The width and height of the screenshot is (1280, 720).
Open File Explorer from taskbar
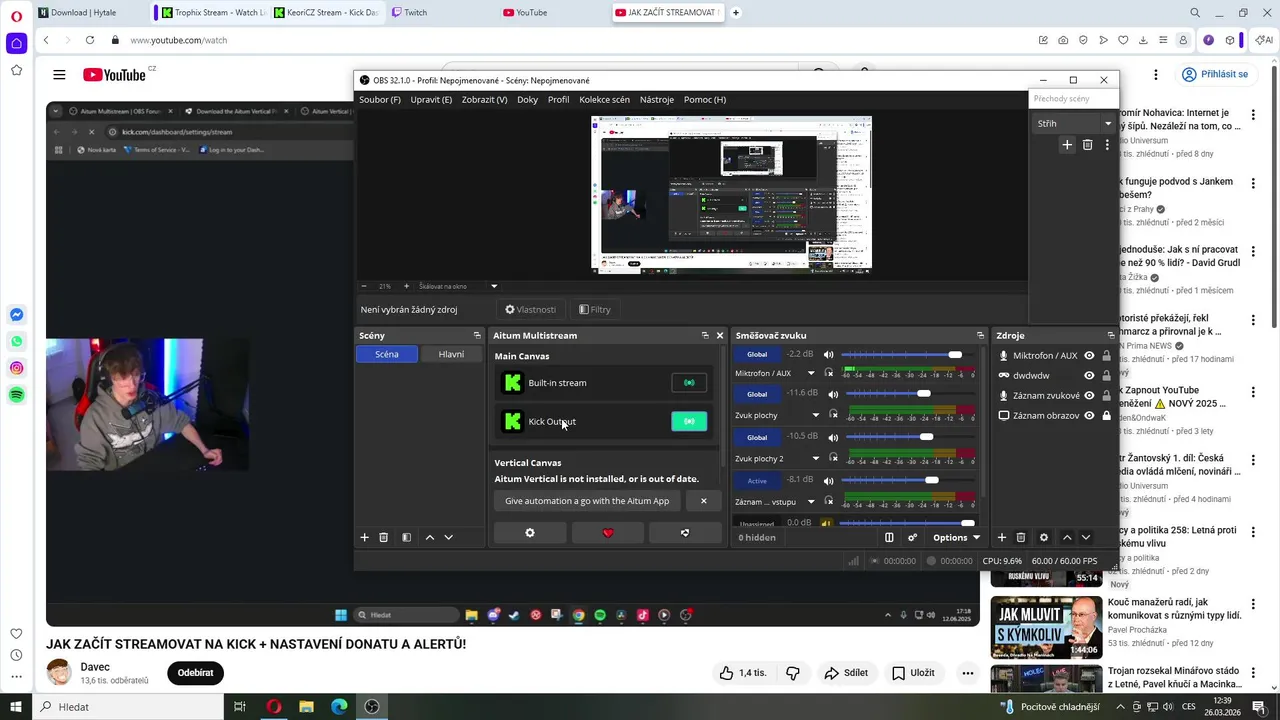tap(306, 707)
